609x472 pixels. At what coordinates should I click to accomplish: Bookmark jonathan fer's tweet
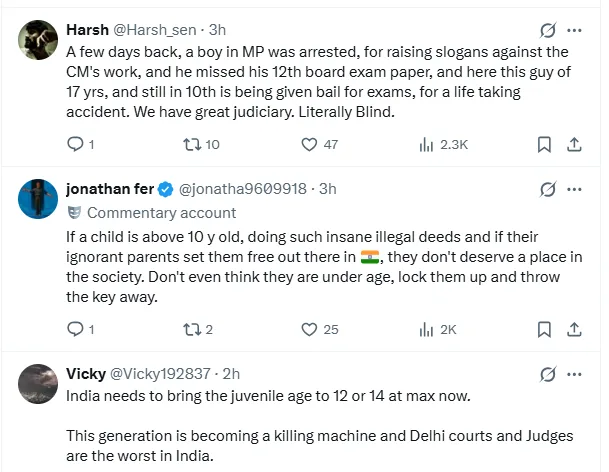(544, 329)
